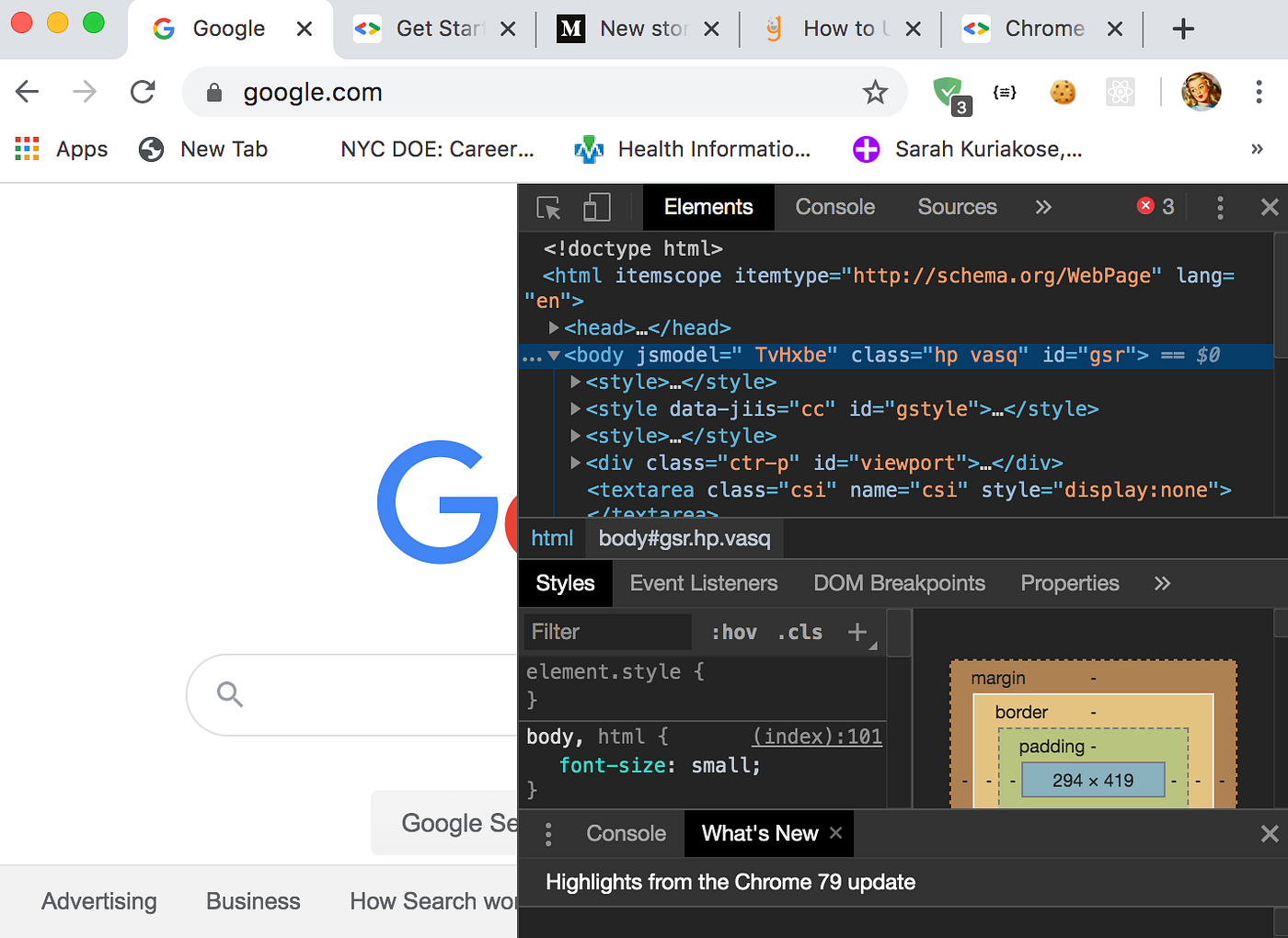This screenshot has height=938, width=1288.
Task: Open the curly braces {≡} extension
Action: (1005, 92)
